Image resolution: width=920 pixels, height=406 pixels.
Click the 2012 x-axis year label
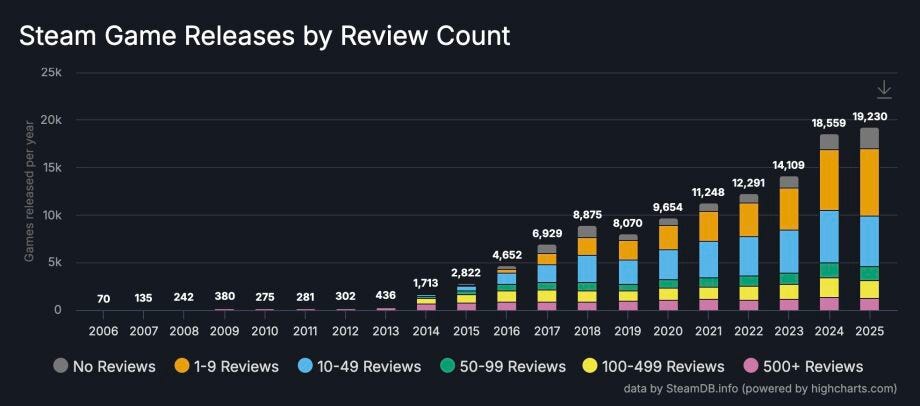point(345,331)
